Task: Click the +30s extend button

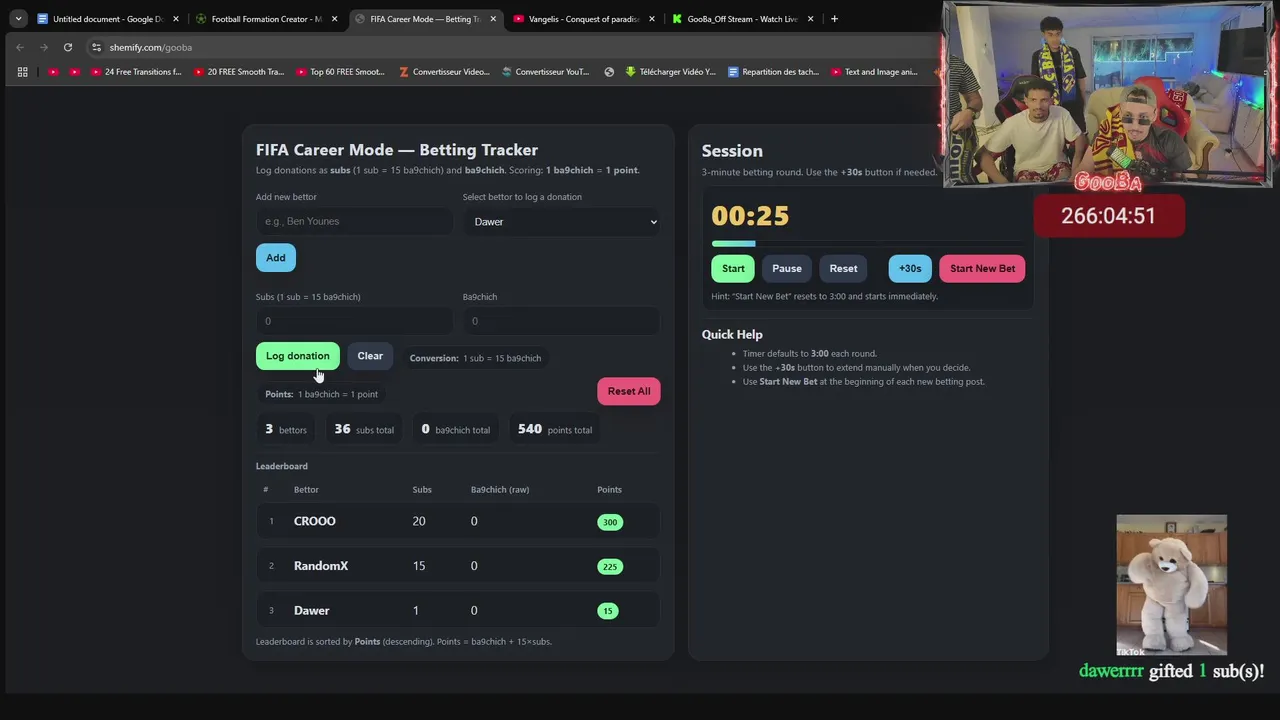Action: click(x=910, y=268)
